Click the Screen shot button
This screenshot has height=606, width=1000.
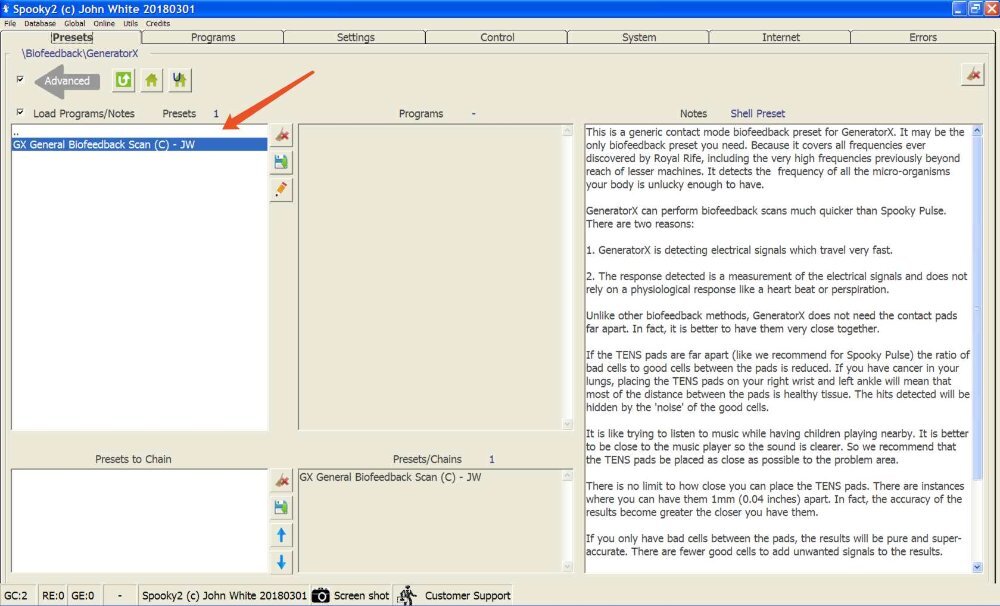(351, 595)
